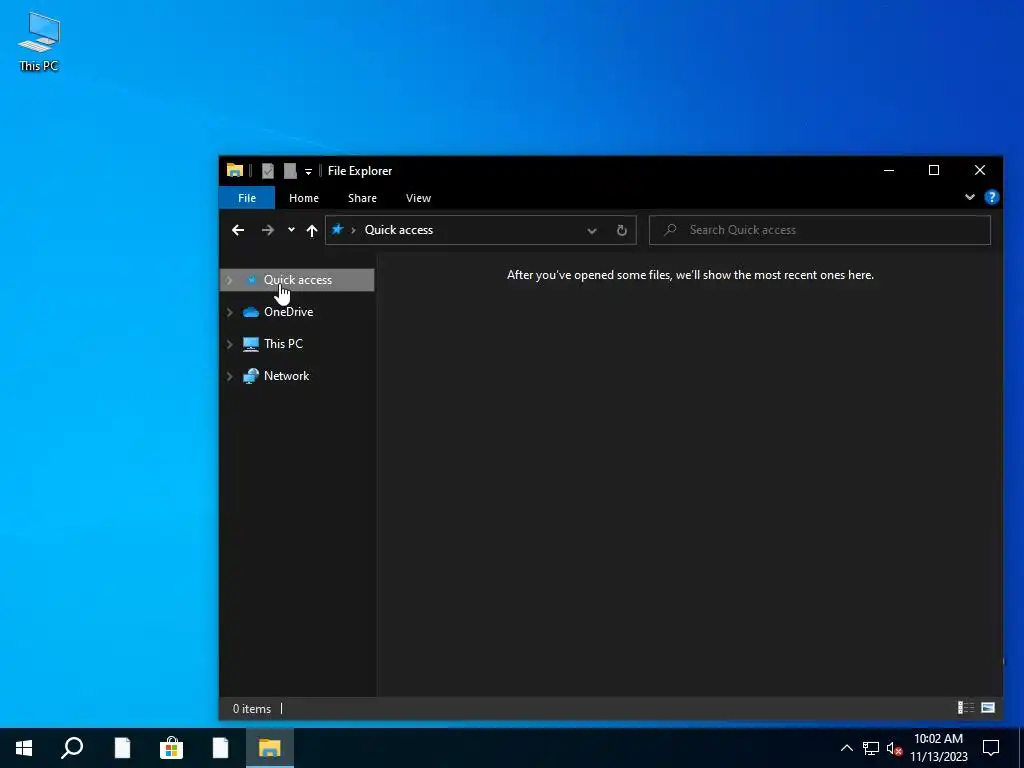Go up one level with Up arrow
Image resolution: width=1024 pixels, height=768 pixels.
pos(312,230)
